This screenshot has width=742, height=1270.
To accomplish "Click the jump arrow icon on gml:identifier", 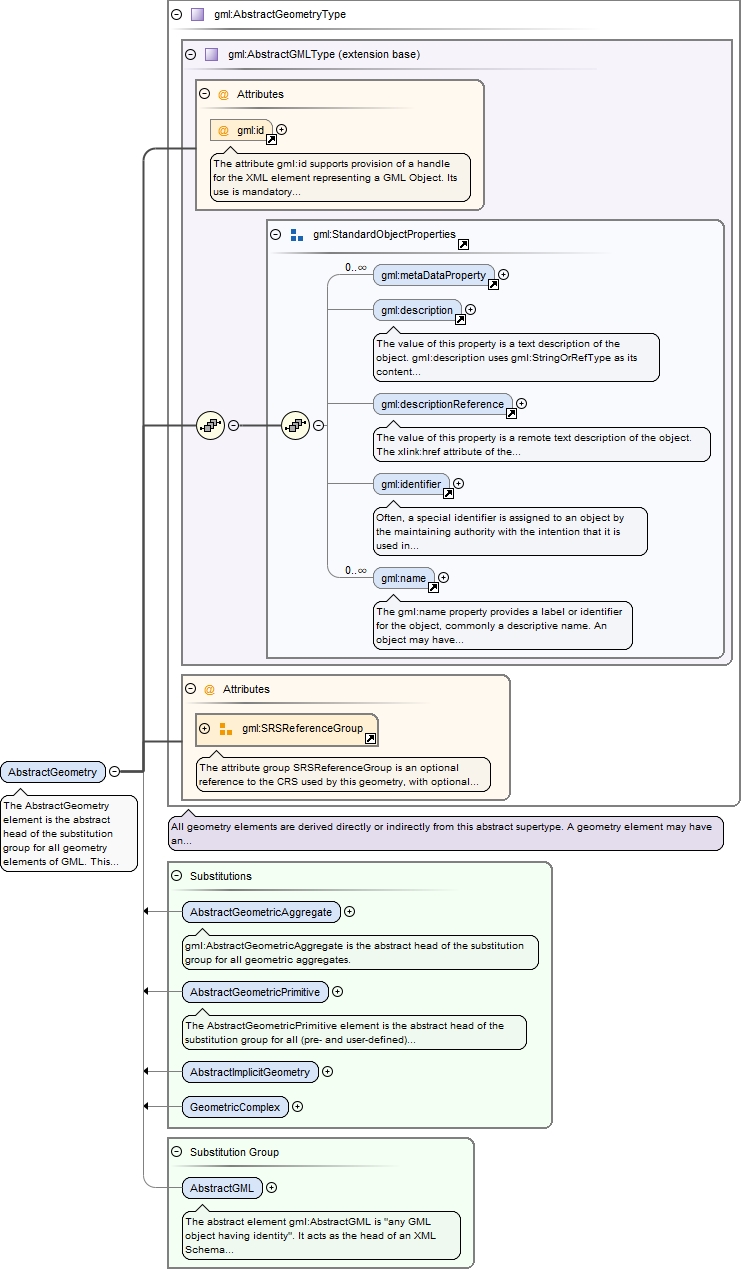I will pos(448,493).
